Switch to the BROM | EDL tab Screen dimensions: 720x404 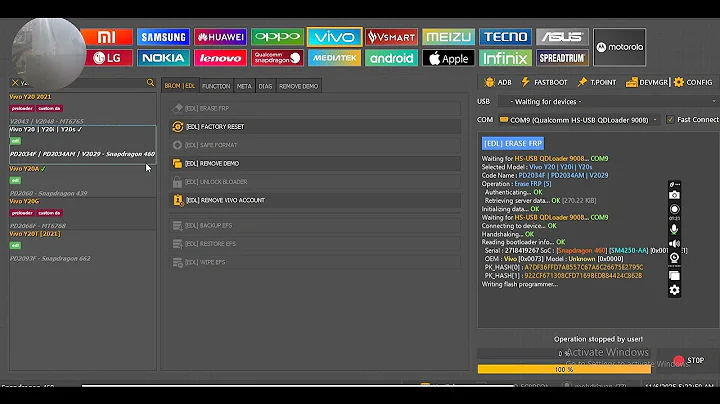point(180,86)
